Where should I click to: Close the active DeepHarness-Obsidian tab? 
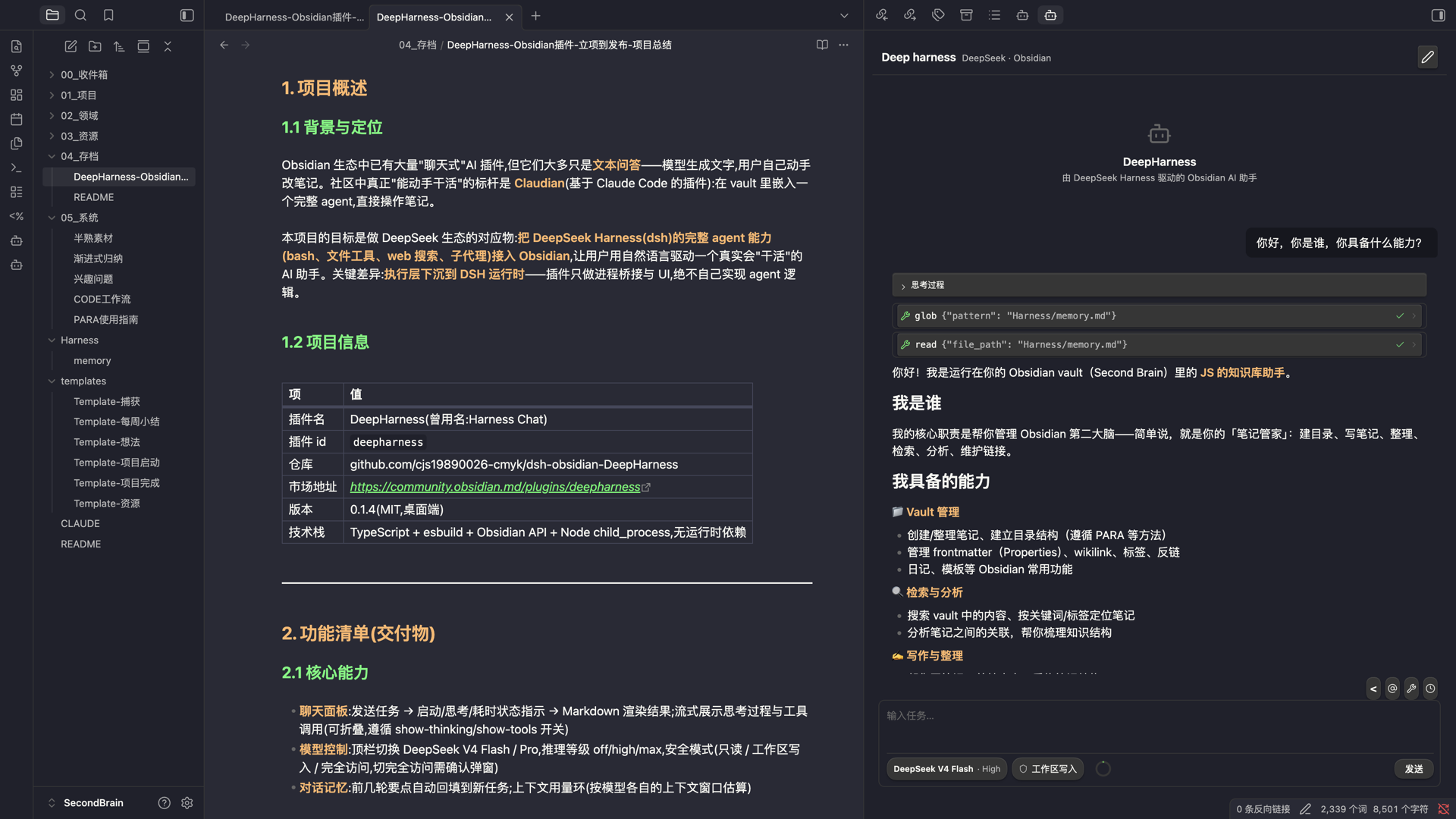point(509,17)
